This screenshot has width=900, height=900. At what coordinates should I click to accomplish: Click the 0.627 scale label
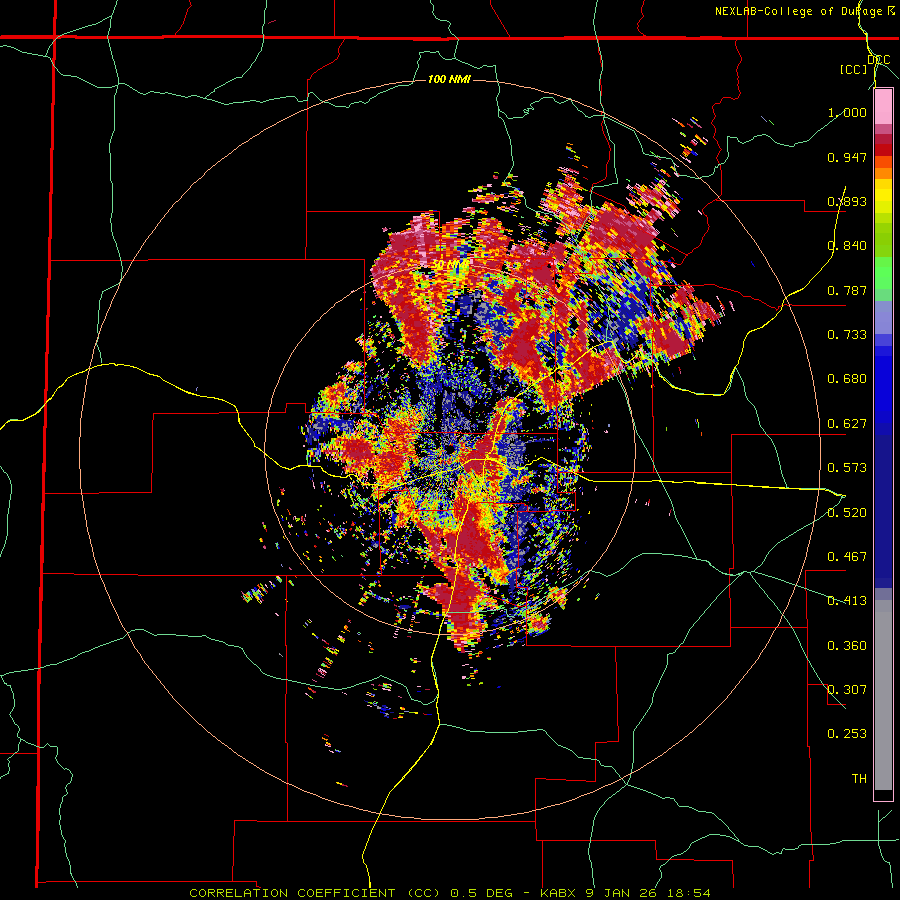[847, 424]
